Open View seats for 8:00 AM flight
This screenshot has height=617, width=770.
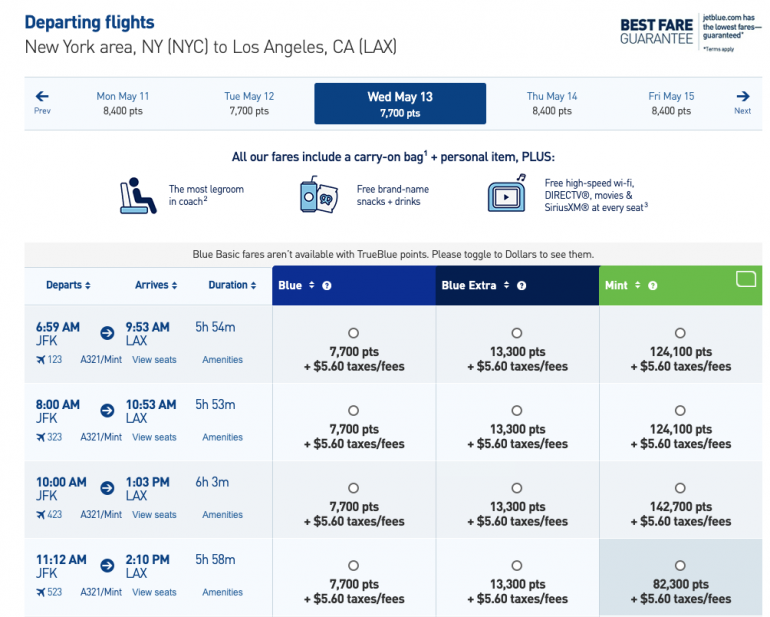click(x=154, y=437)
